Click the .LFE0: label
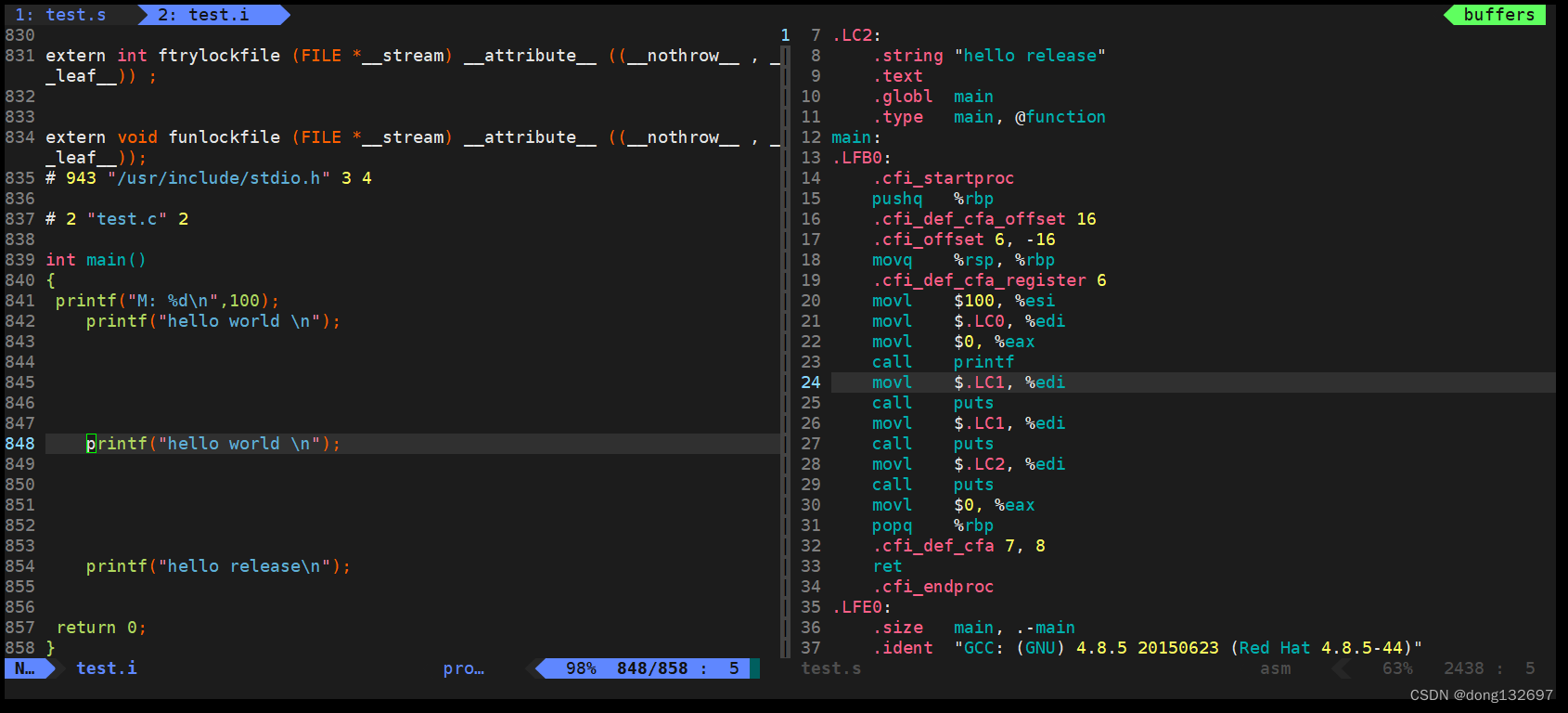 (x=862, y=607)
